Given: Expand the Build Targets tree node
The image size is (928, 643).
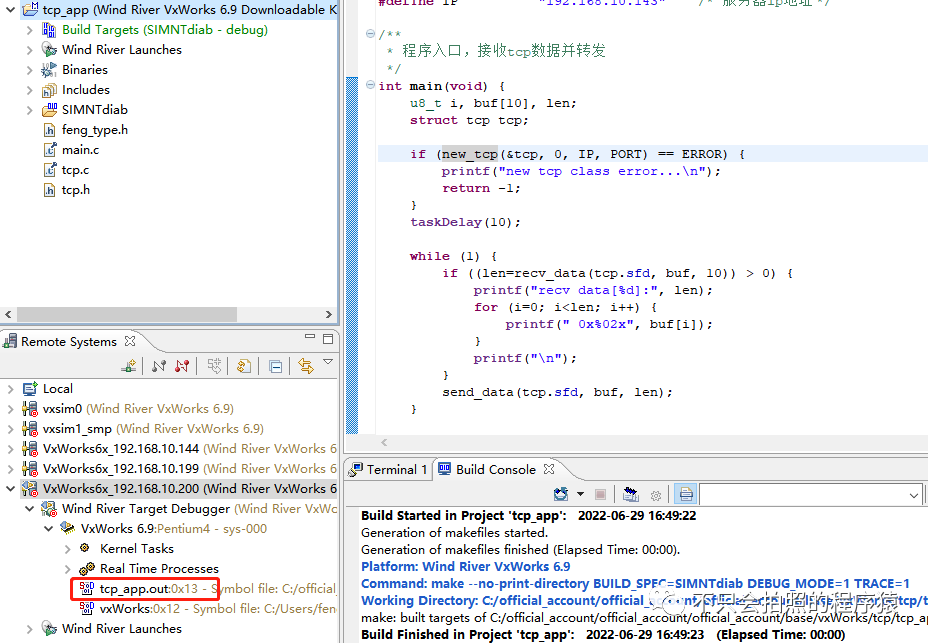Looking at the screenshot, I should (x=31, y=30).
